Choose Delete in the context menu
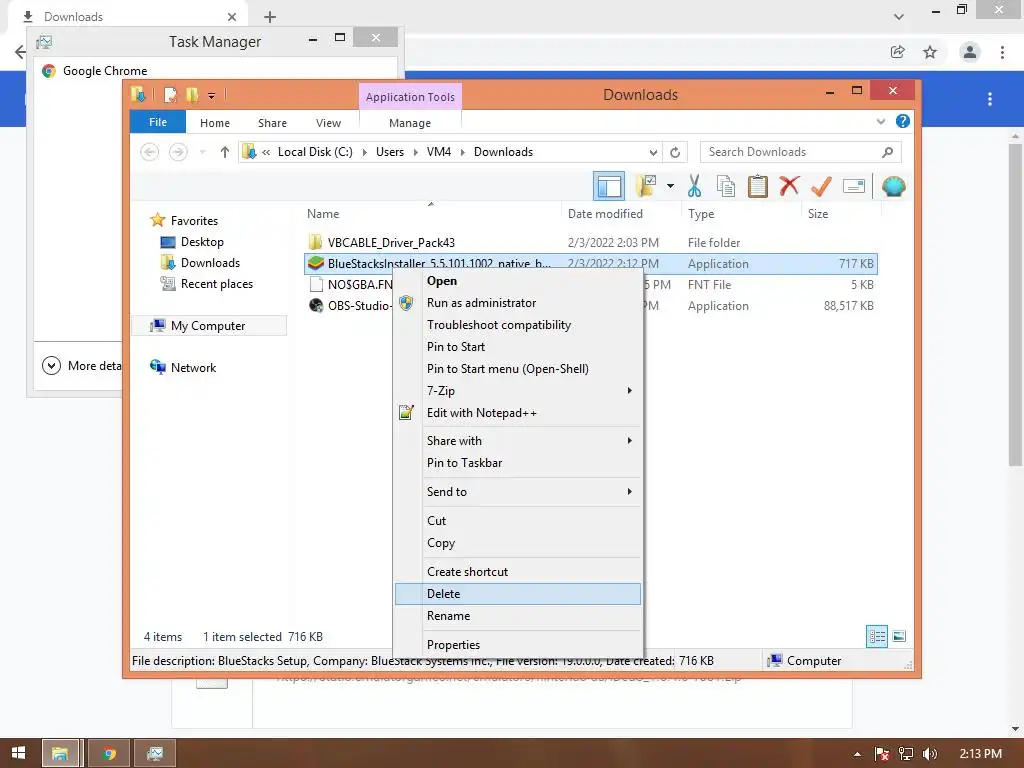 (518, 594)
